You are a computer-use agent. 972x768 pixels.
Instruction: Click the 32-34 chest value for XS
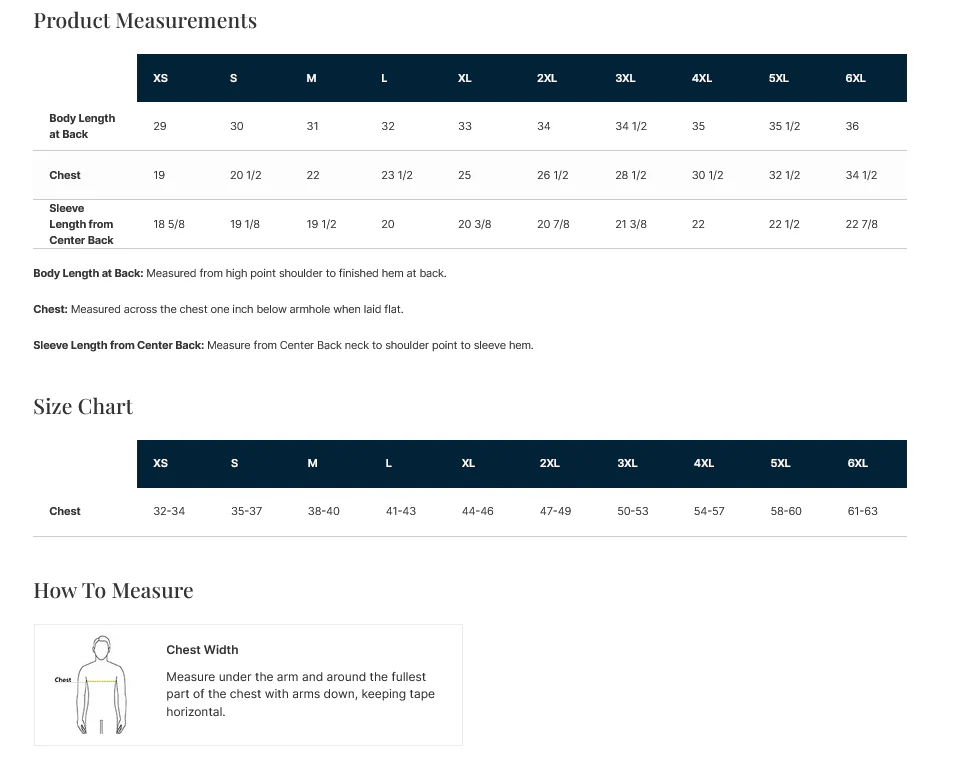[169, 511]
